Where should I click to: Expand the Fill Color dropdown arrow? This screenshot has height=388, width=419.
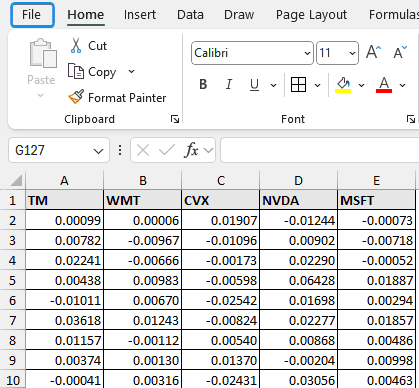tap(361, 85)
